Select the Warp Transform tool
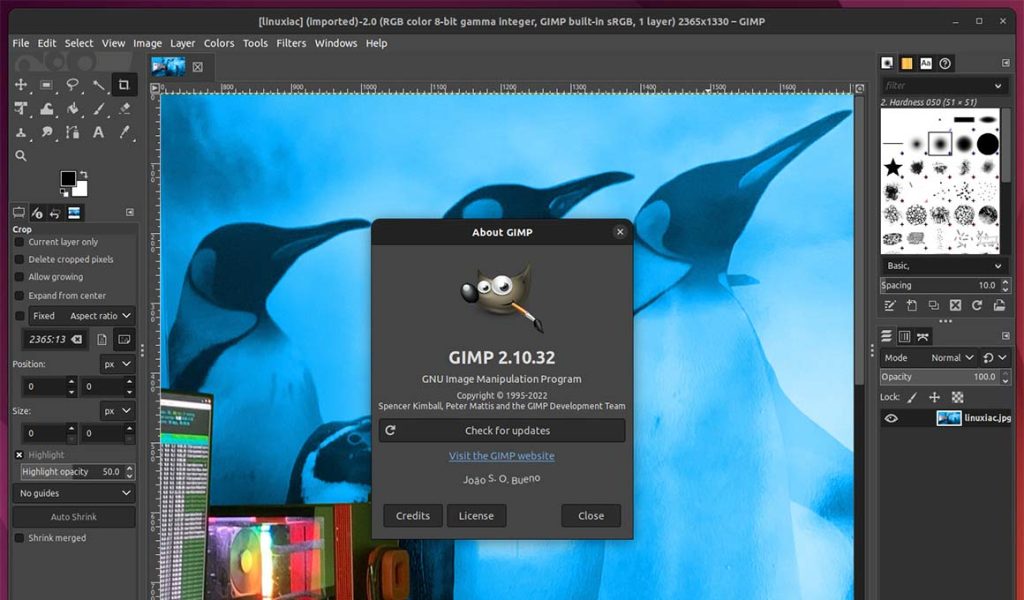 pyautogui.click(x=46, y=109)
